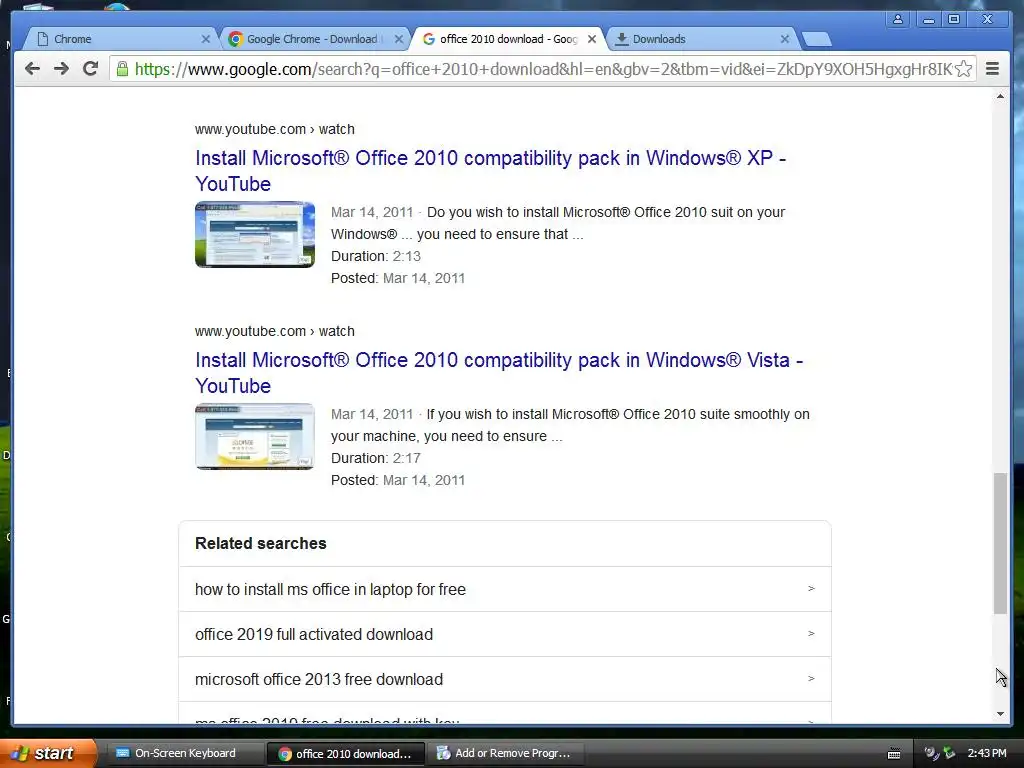Screen dimensions: 1024x768
Task: Go back with the browser back arrow
Action: tap(32, 69)
